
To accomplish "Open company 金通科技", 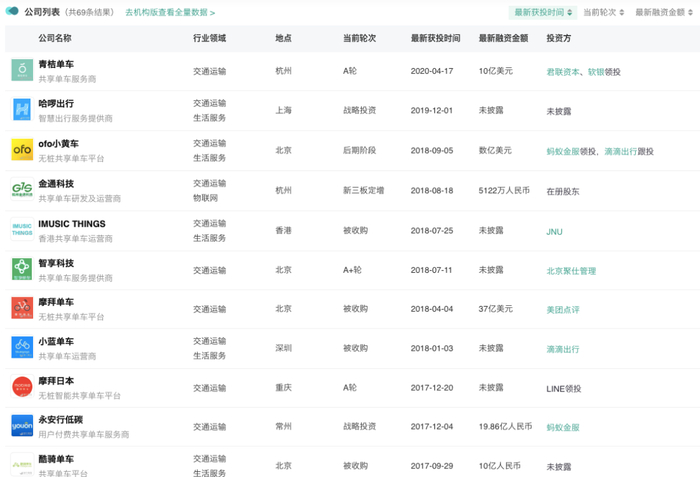I will tap(56, 184).
